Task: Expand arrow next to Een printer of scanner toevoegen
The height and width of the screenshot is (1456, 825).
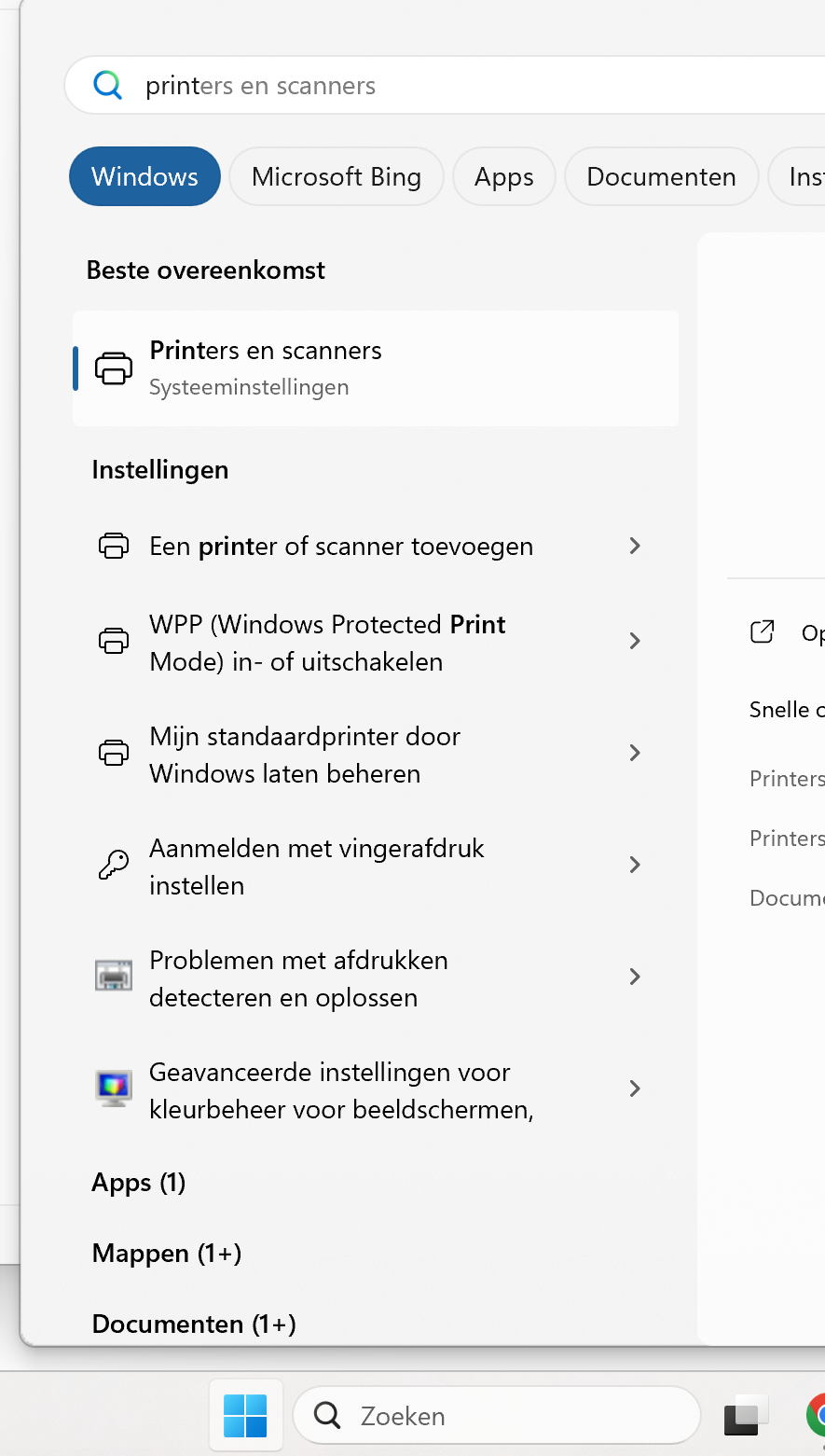Action: tap(635, 546)
